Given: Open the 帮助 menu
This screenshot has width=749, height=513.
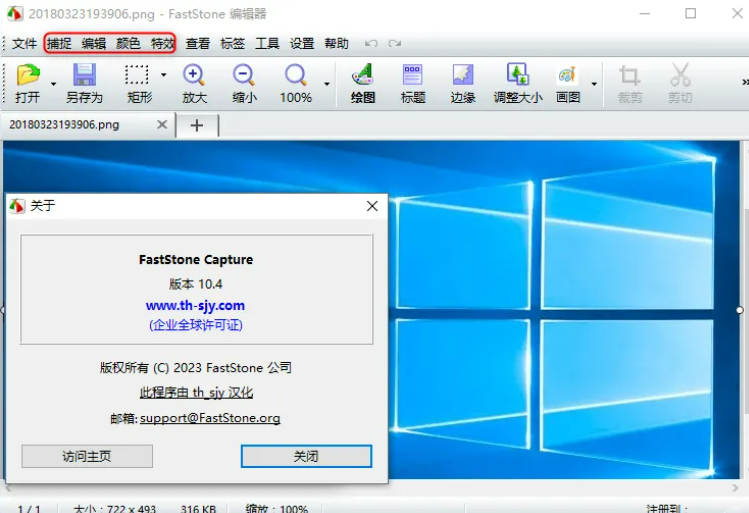Looking at the screenshot, I should pyautogui.click(x=336, y=43).
